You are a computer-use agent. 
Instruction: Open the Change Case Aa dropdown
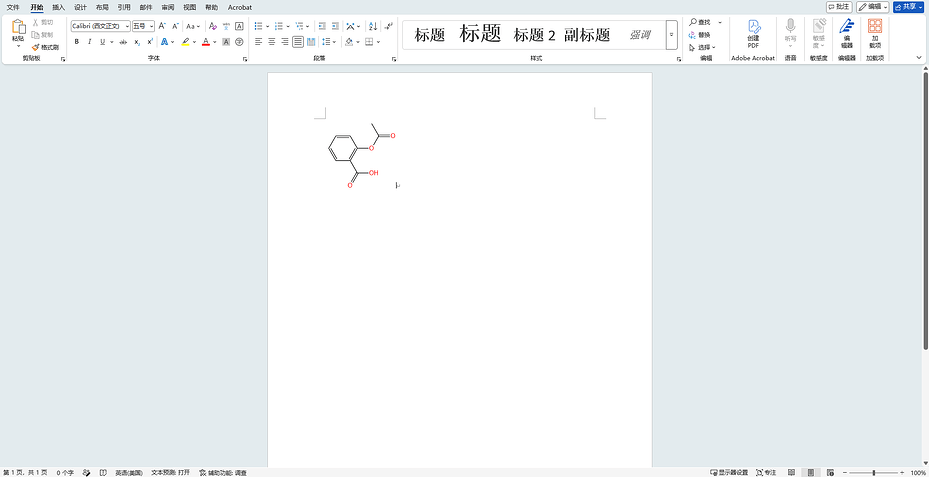point(193,26)
